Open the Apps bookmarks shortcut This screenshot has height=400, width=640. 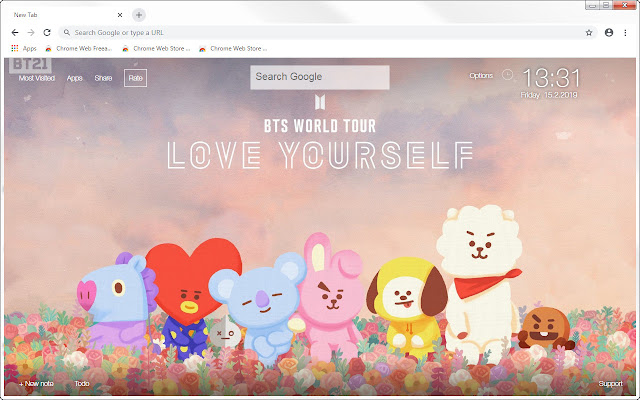24,49
